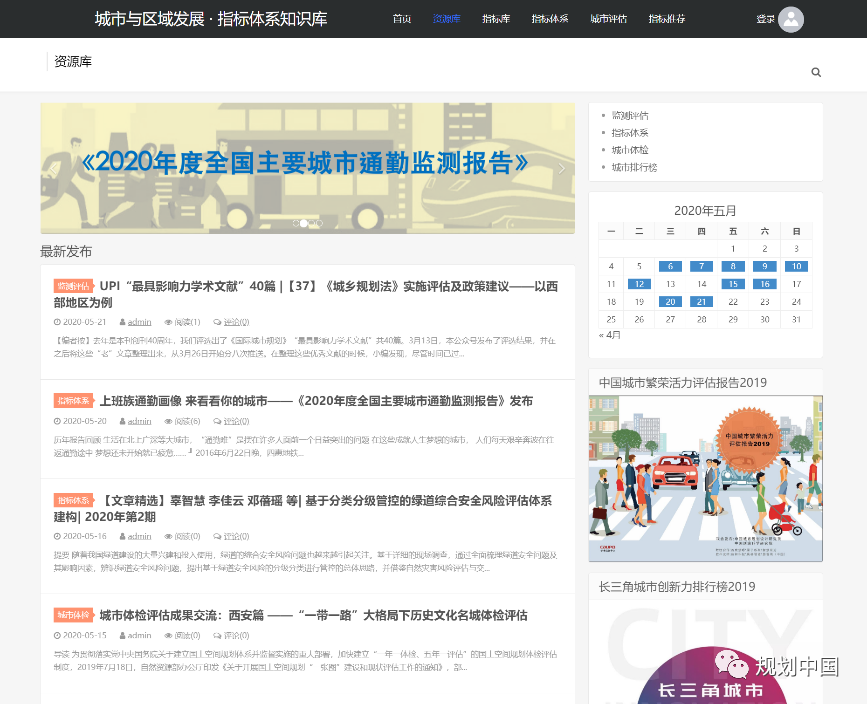Show previous banner slide with left arrow
867x704 pixels.
(x=54, y=168)
